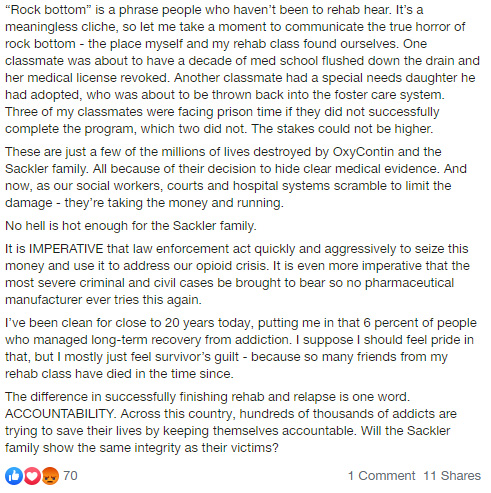The height and width of the screenshot is (493, 491).
Task: Click the red heart Love reaction icon
Action: click(x=32, y=476)
